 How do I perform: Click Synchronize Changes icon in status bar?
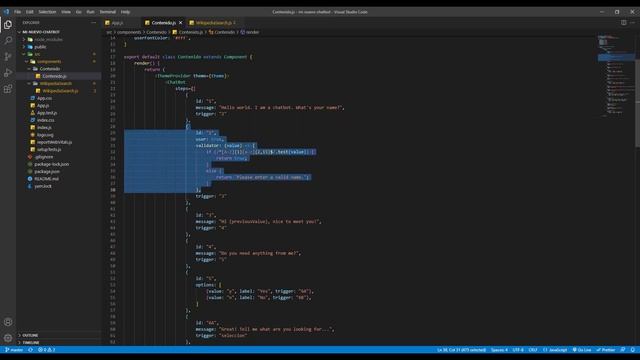31,350
